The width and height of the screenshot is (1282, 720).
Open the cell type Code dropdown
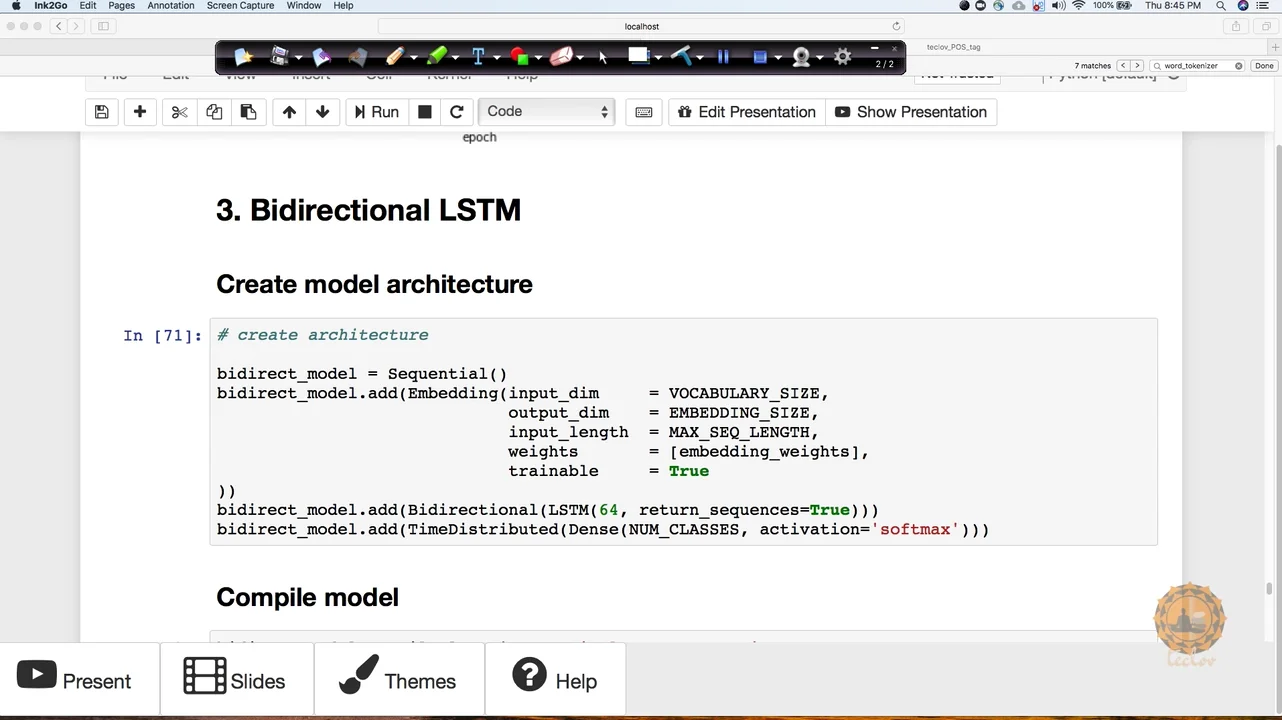coord(546,112)
